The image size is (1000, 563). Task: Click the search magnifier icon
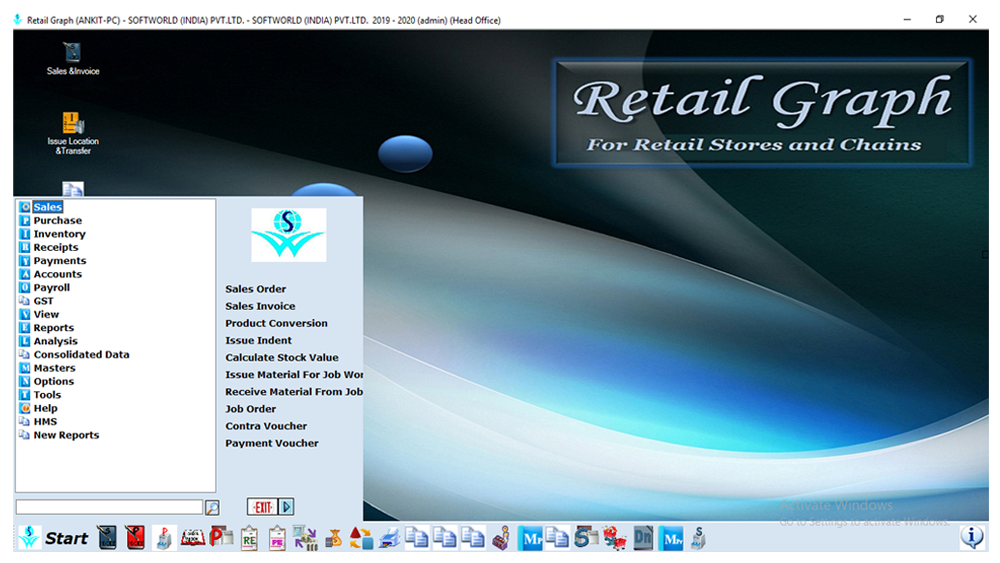click(212, 507)
